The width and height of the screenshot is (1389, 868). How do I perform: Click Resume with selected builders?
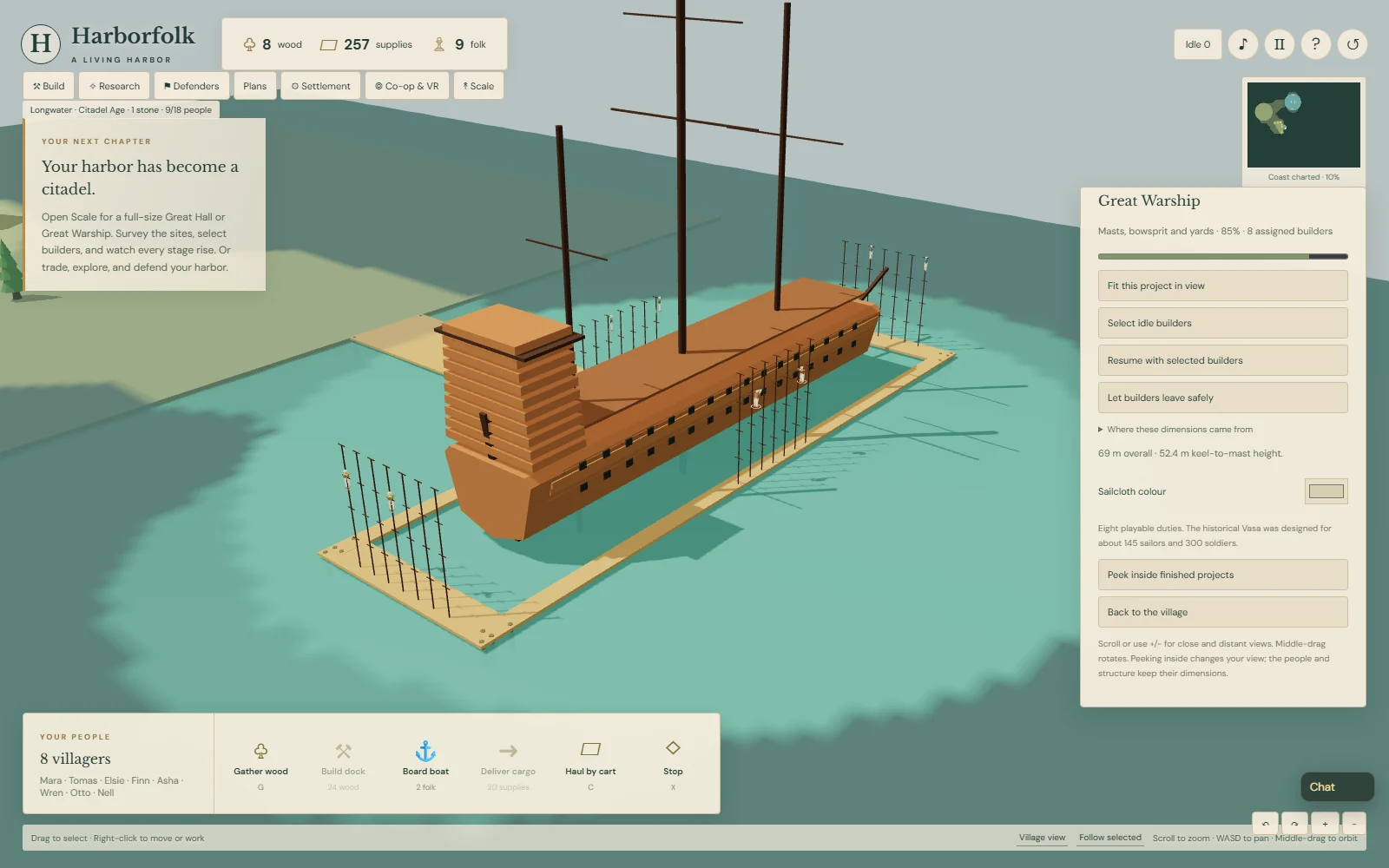pyautogui.click(x=1222, y=360)
